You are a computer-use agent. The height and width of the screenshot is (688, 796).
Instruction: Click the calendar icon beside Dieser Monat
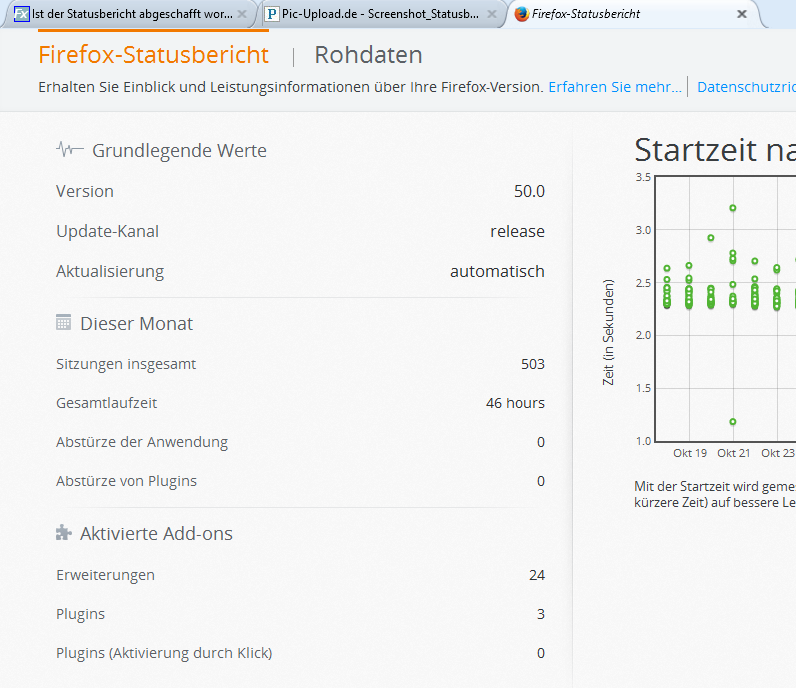[x=63, y=323]
